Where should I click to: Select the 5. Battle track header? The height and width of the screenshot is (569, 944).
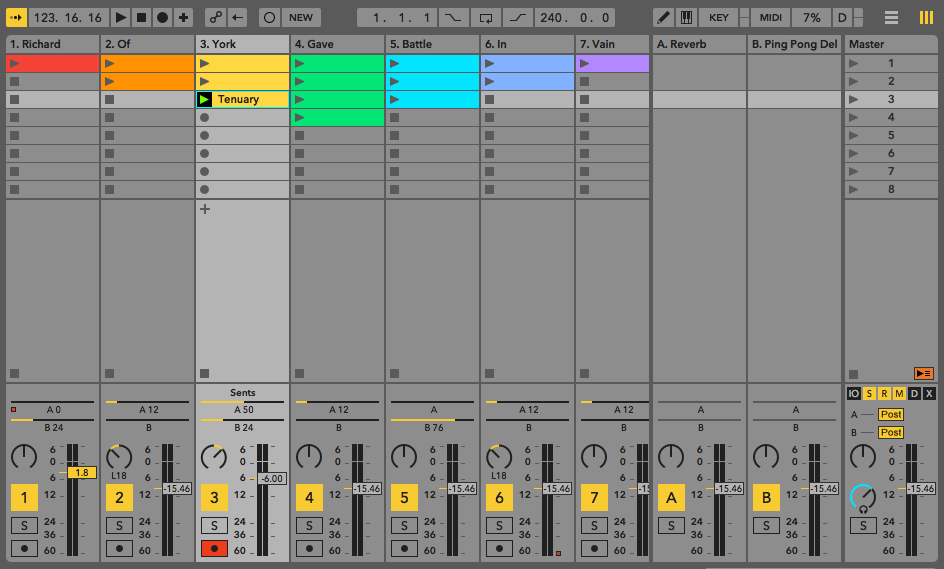(432, 44)
